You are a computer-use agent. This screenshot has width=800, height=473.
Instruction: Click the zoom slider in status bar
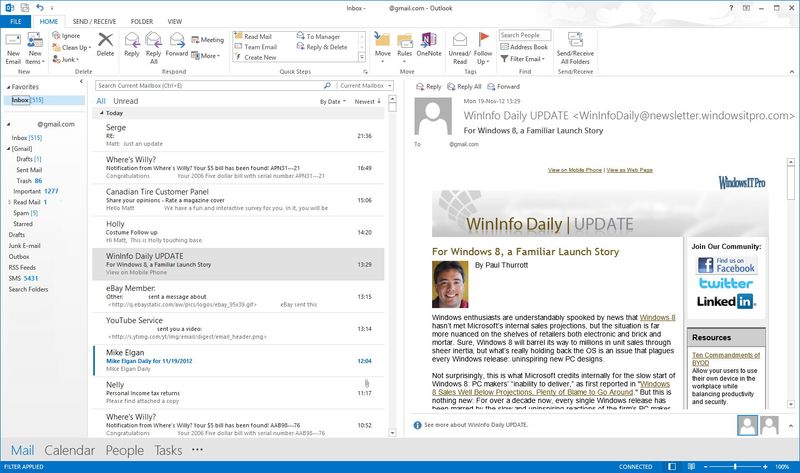click(735, 467)
